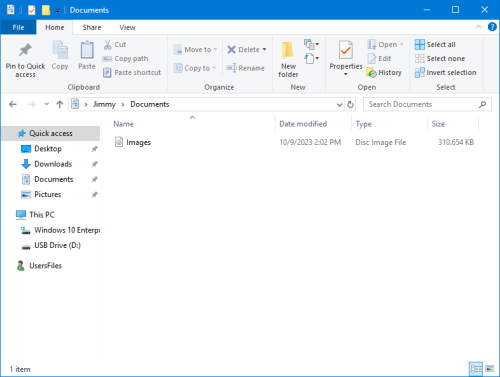
Task: Click the Forward navigation arrow
Action: pyautogui.click(x=31, y=105)
